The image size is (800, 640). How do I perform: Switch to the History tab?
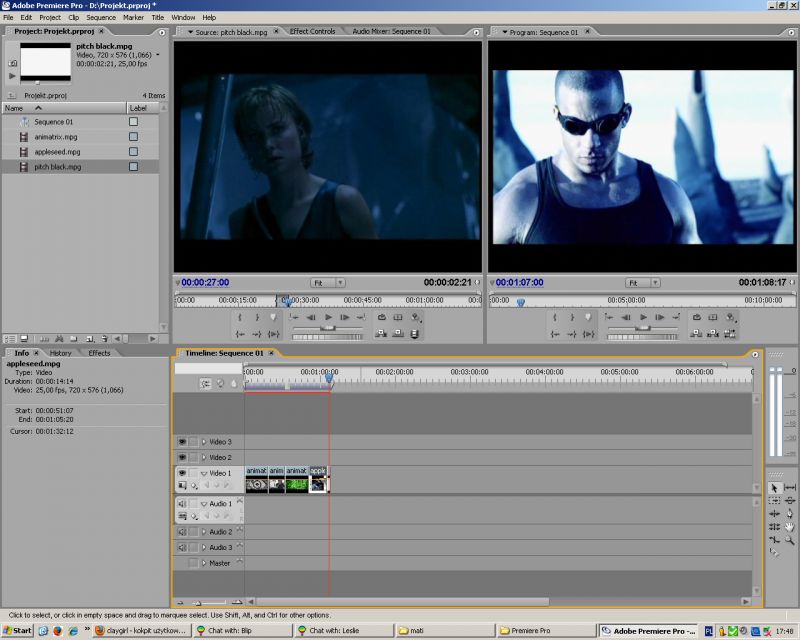point(60,353)
